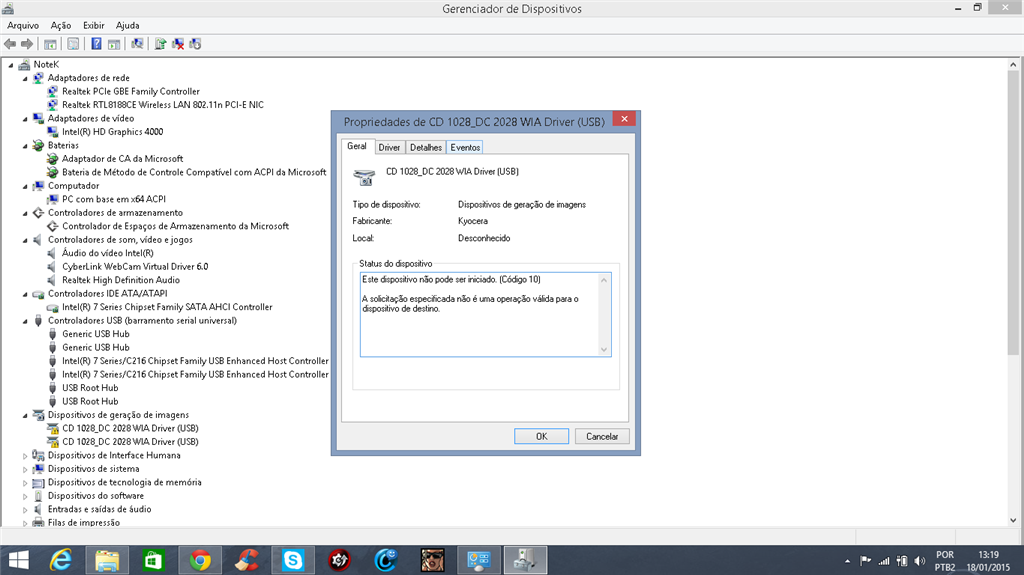The height and width of the screenshot is (575, 1024).
Task: Open CCleaner from taskbar
Action: point(246,560)
